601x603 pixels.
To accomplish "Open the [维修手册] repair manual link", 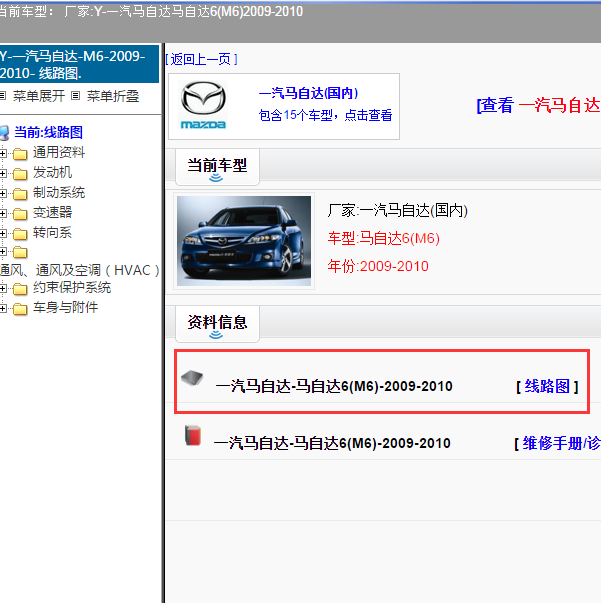I will [x=556, y=443].
